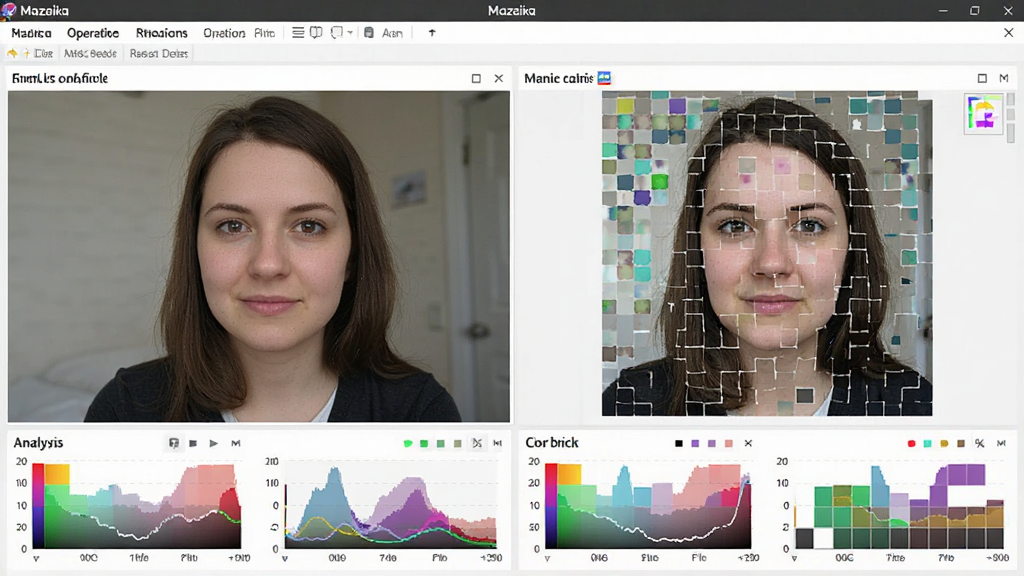Click the first icon beside the Analysis stop button
This screenshot has height=576, width=1024.
[174, 443]
